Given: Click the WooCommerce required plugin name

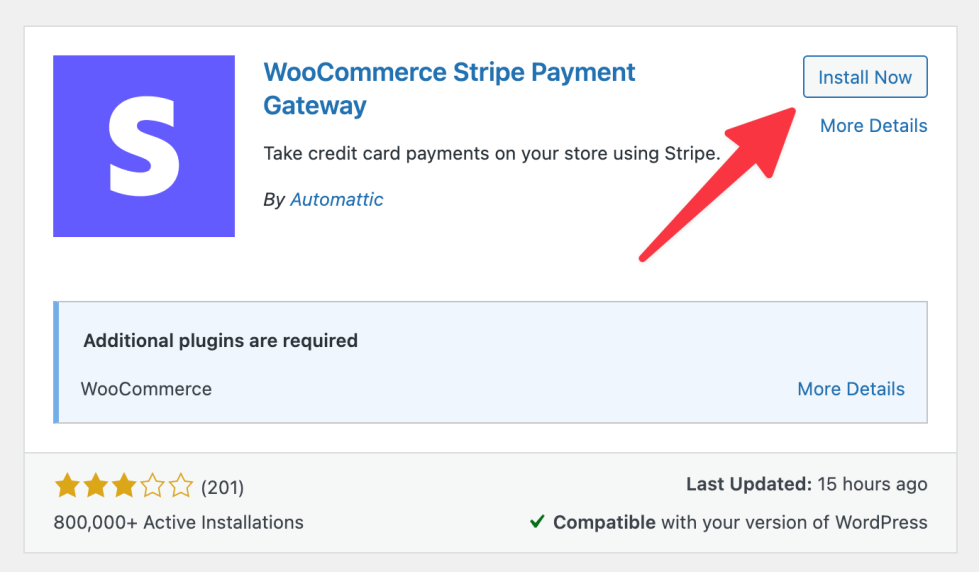Looking at the screenshot, I should [x=146, y=389].
